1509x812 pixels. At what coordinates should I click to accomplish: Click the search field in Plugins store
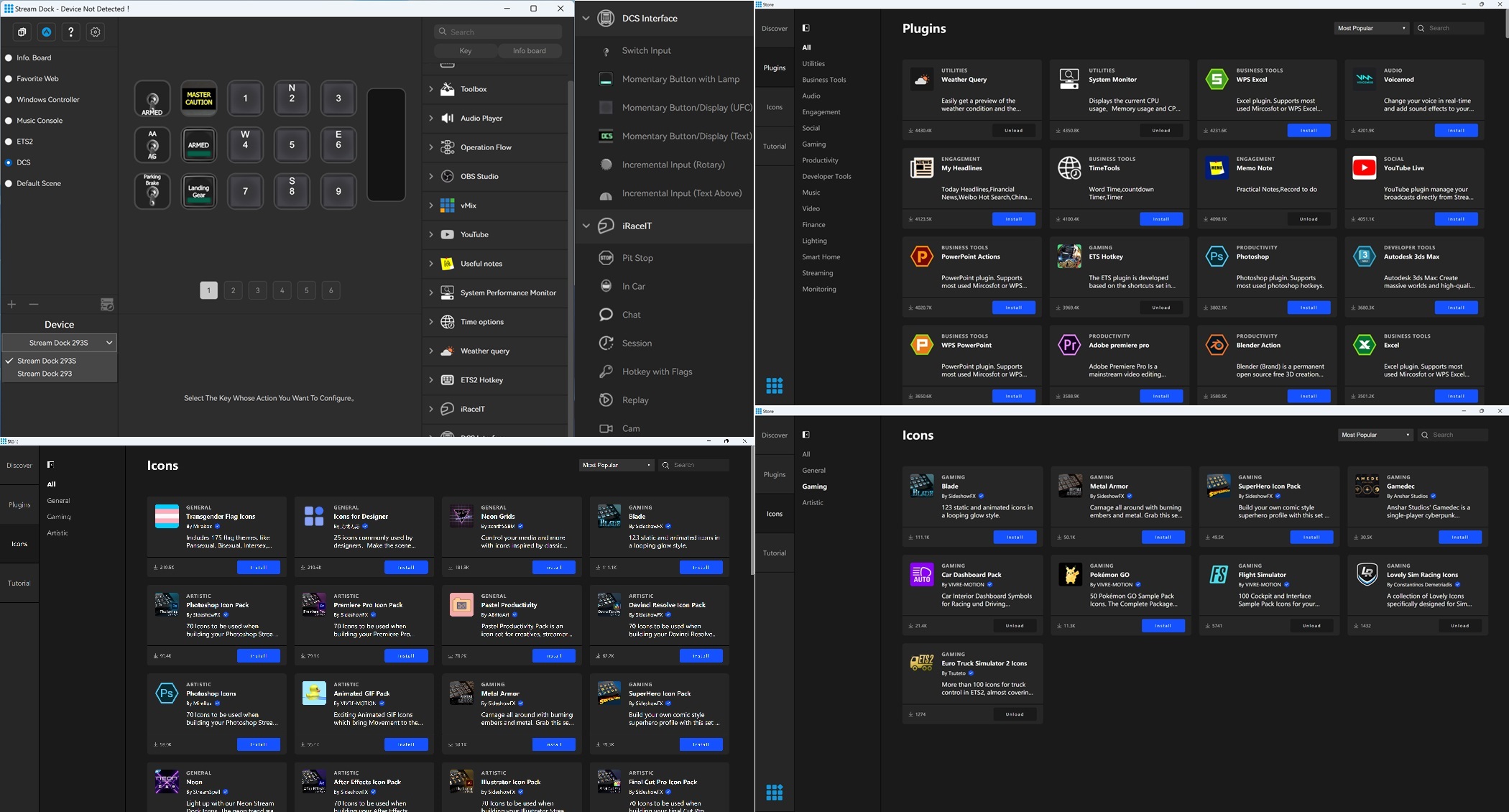point(1449,28)
